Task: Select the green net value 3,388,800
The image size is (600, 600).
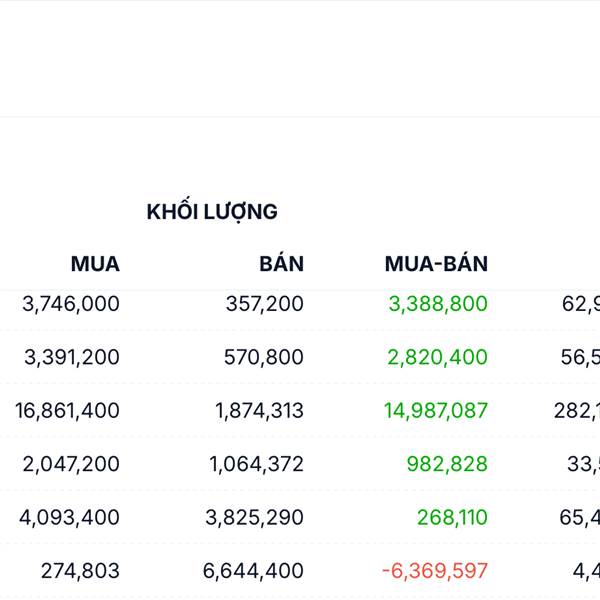Action: tap(438, 304)
